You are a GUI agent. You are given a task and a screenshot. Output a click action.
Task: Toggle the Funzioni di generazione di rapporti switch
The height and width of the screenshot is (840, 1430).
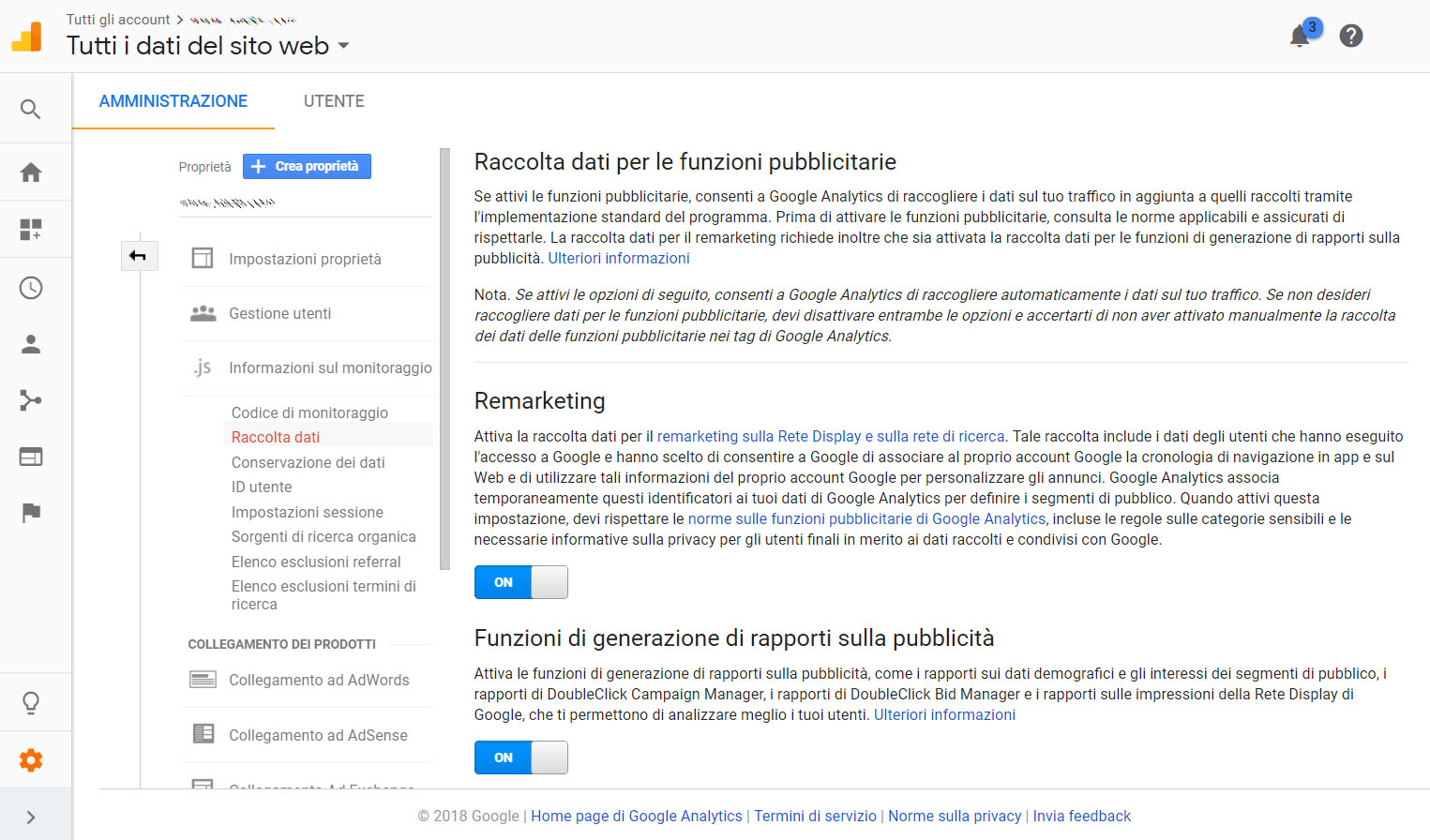pos(520,757)
